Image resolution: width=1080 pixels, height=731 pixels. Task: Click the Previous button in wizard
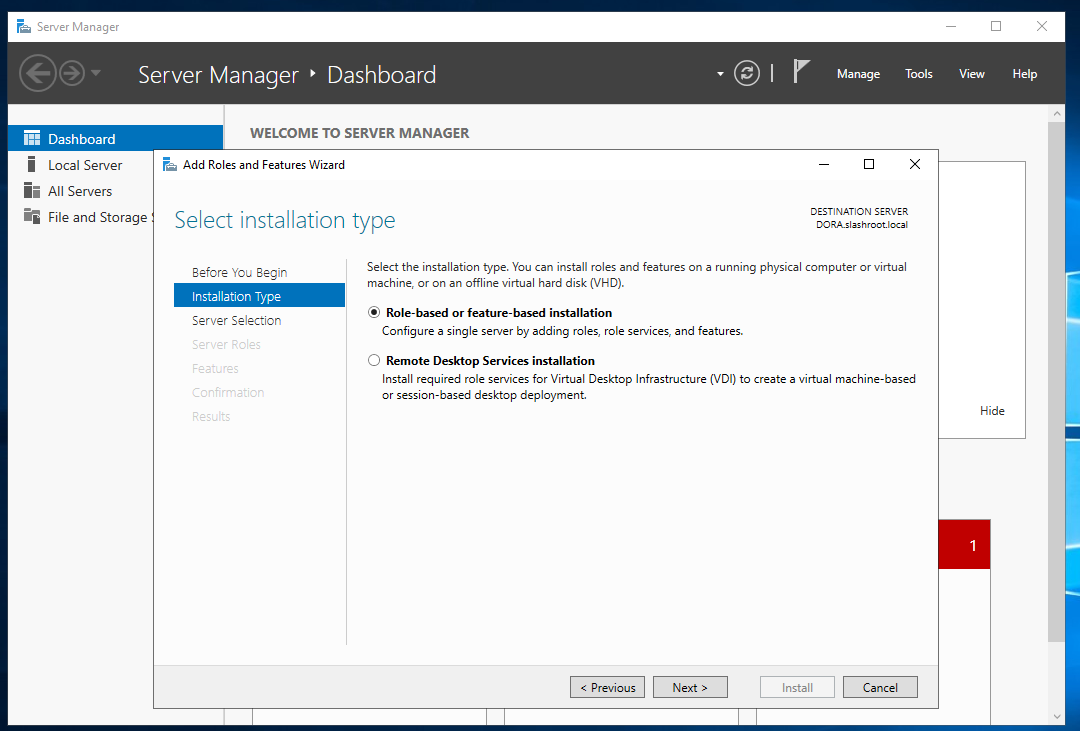607,688
